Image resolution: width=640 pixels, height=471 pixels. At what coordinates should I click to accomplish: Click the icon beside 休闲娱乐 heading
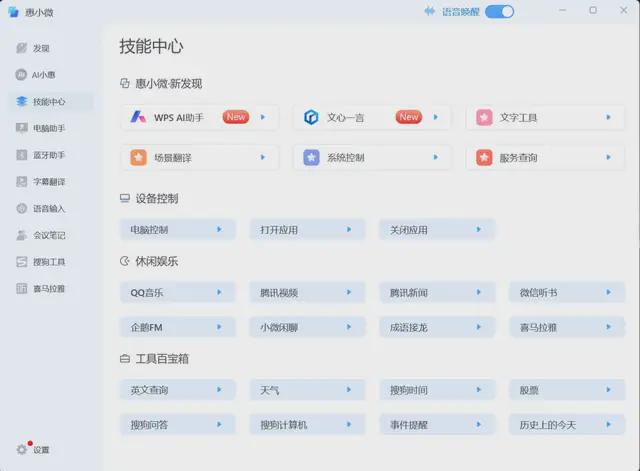[x=124, y=261]
